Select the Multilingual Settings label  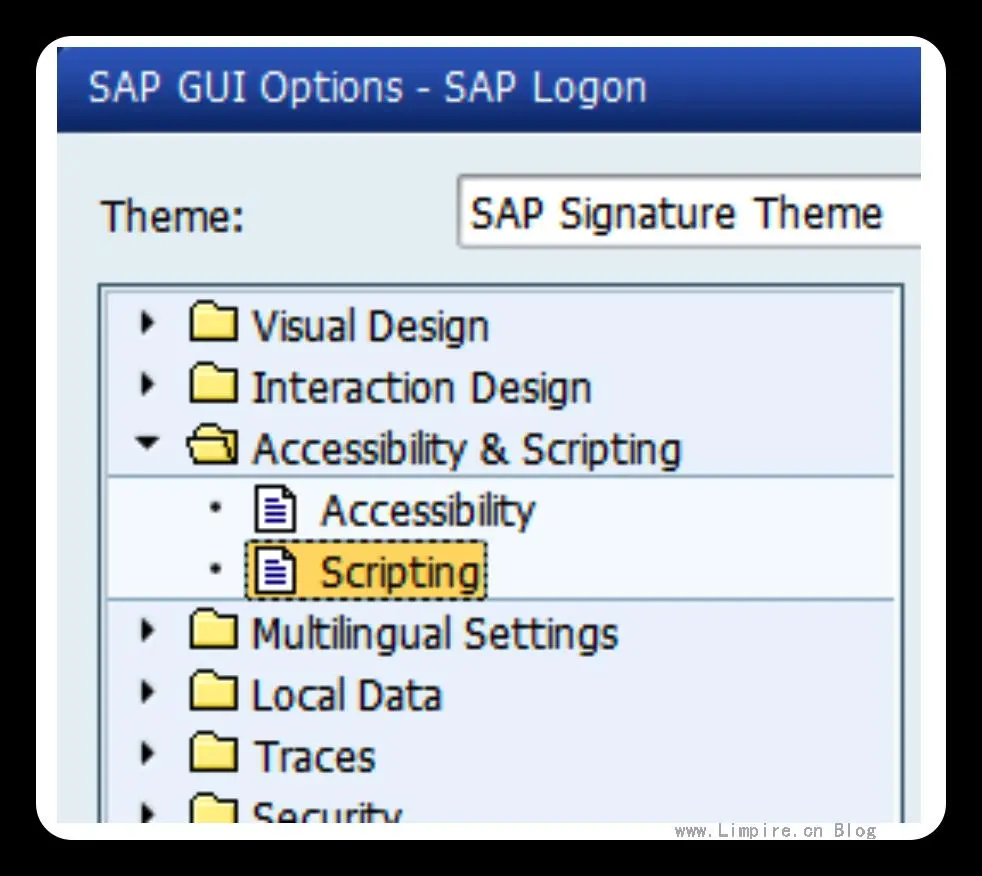click(434, 634)
